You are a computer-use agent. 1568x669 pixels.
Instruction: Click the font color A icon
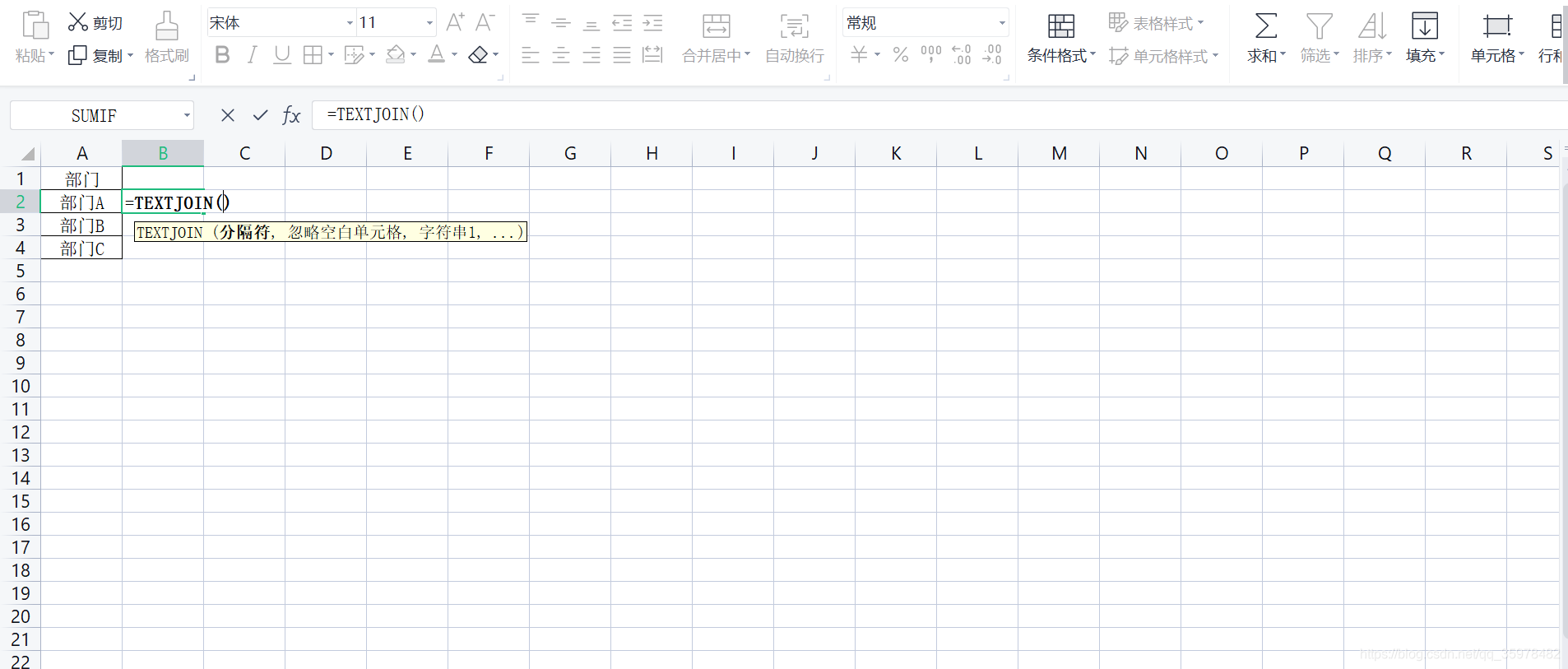tap(437, 55)
